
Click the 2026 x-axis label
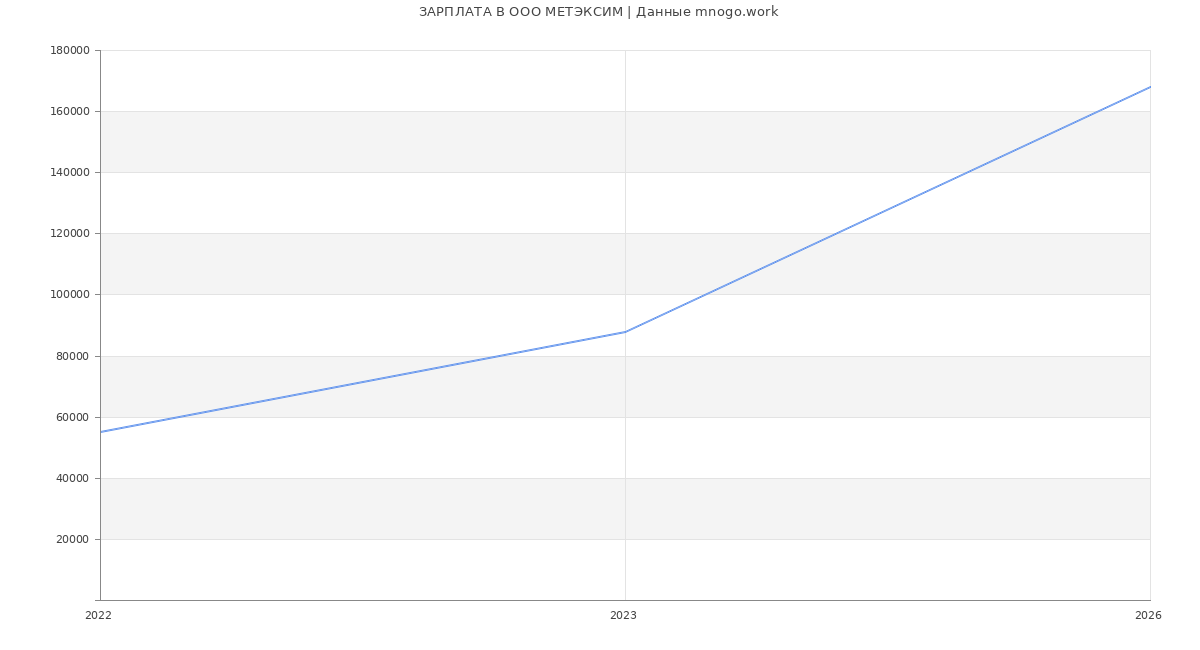[x=1148, y=616]
